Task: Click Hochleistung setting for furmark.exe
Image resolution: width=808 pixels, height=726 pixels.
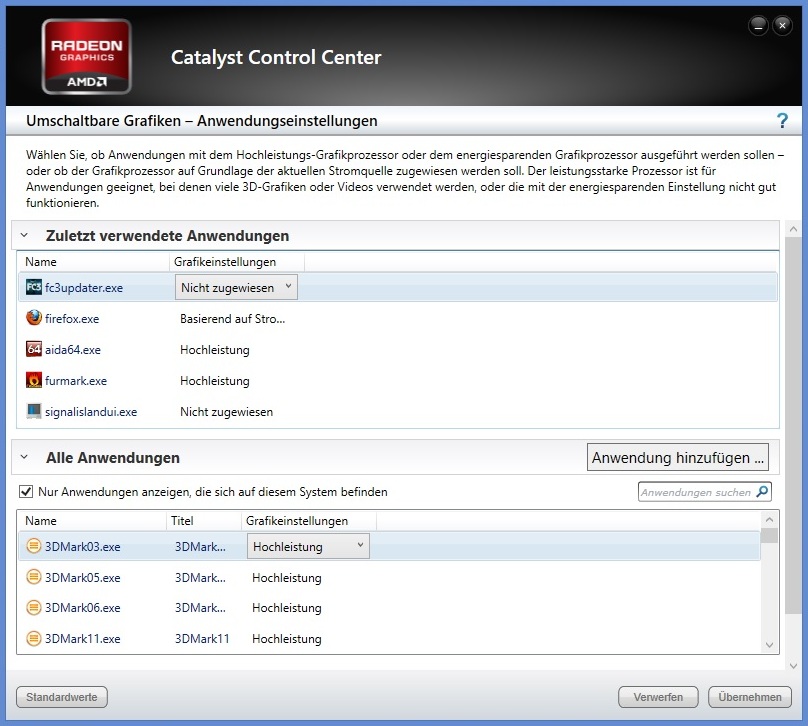Action: [x=214, y=381]
